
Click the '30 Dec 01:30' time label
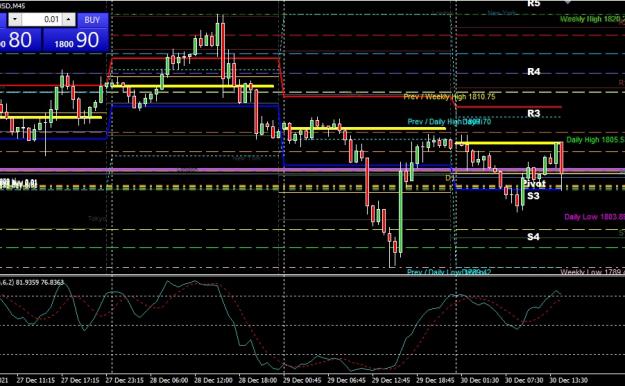(480, 380)
